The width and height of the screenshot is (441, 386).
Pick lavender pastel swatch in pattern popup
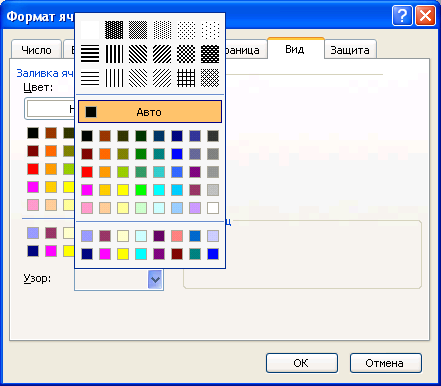(x=195, y=208)
